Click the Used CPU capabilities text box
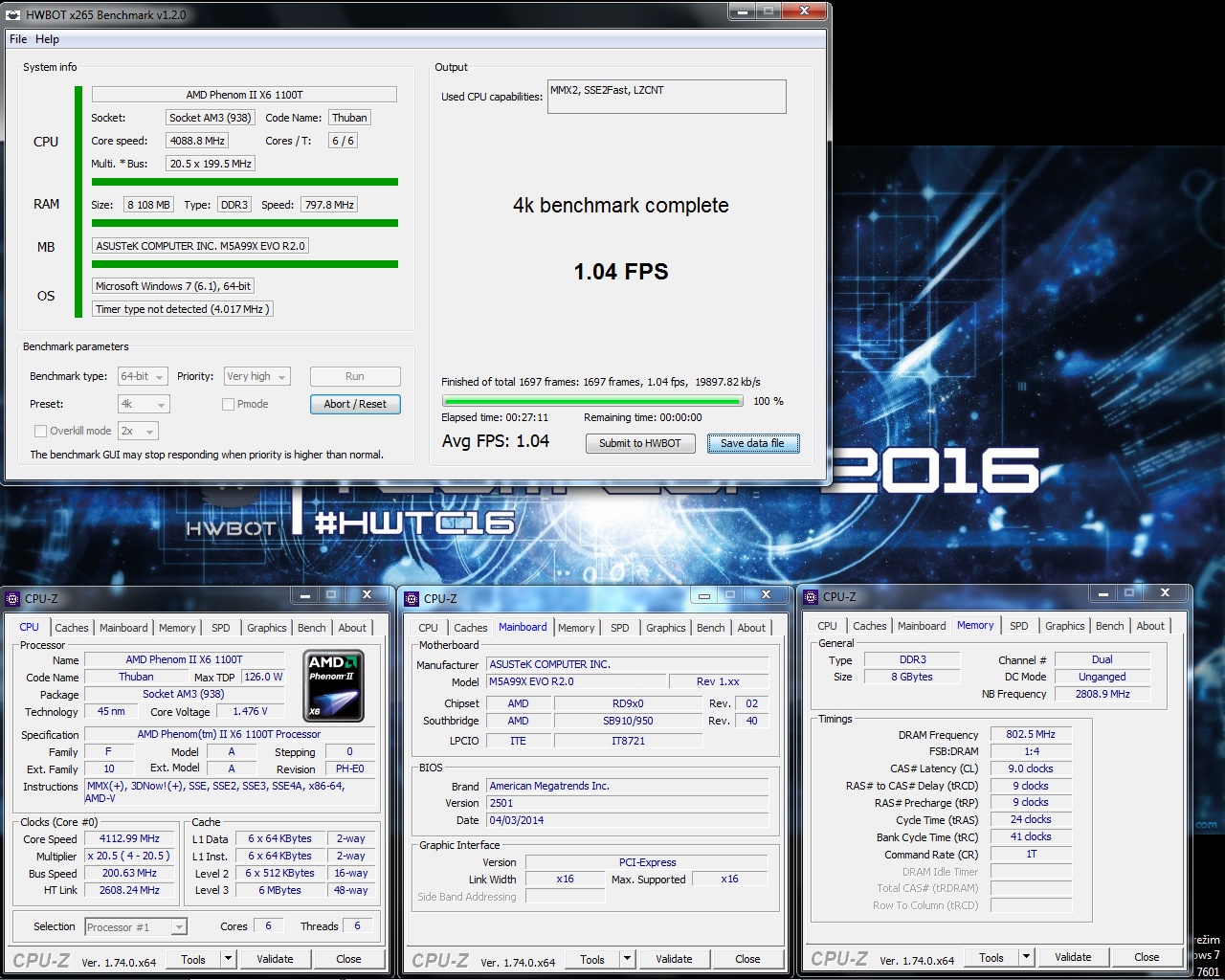 click(667, 97)
